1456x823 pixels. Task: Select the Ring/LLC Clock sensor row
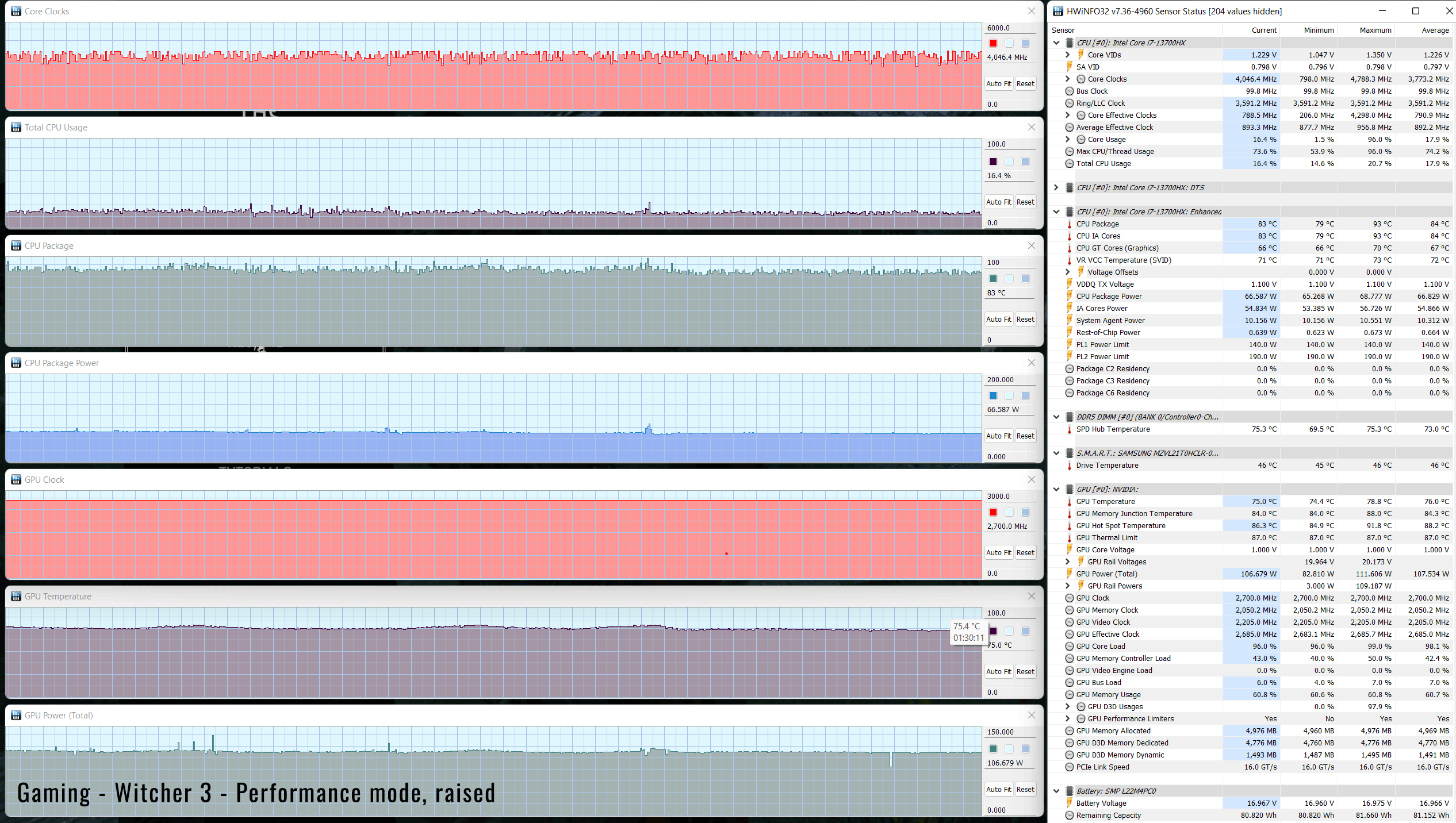1251,103
